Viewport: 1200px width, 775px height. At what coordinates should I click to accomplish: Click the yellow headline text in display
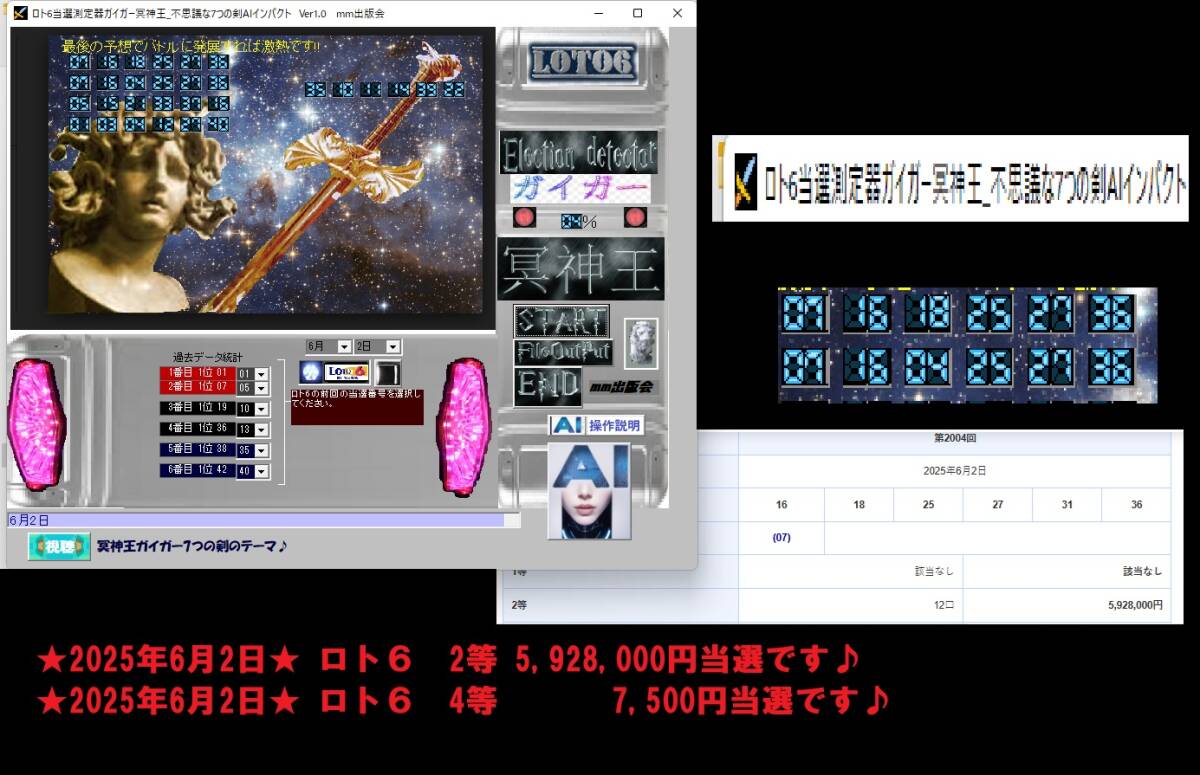tap(190, 46)
